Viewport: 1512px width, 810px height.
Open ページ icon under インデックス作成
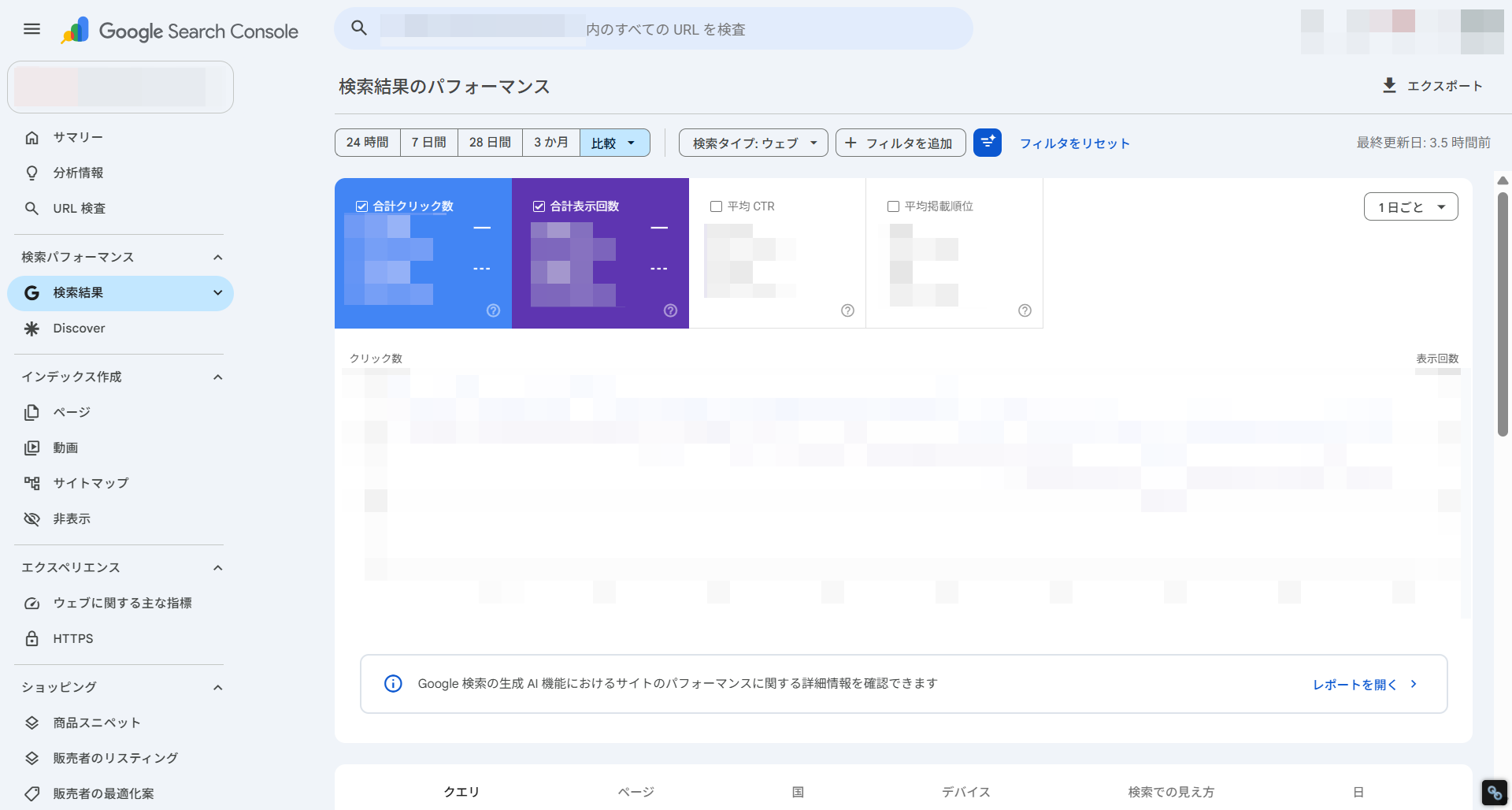[x=31, y=412]
